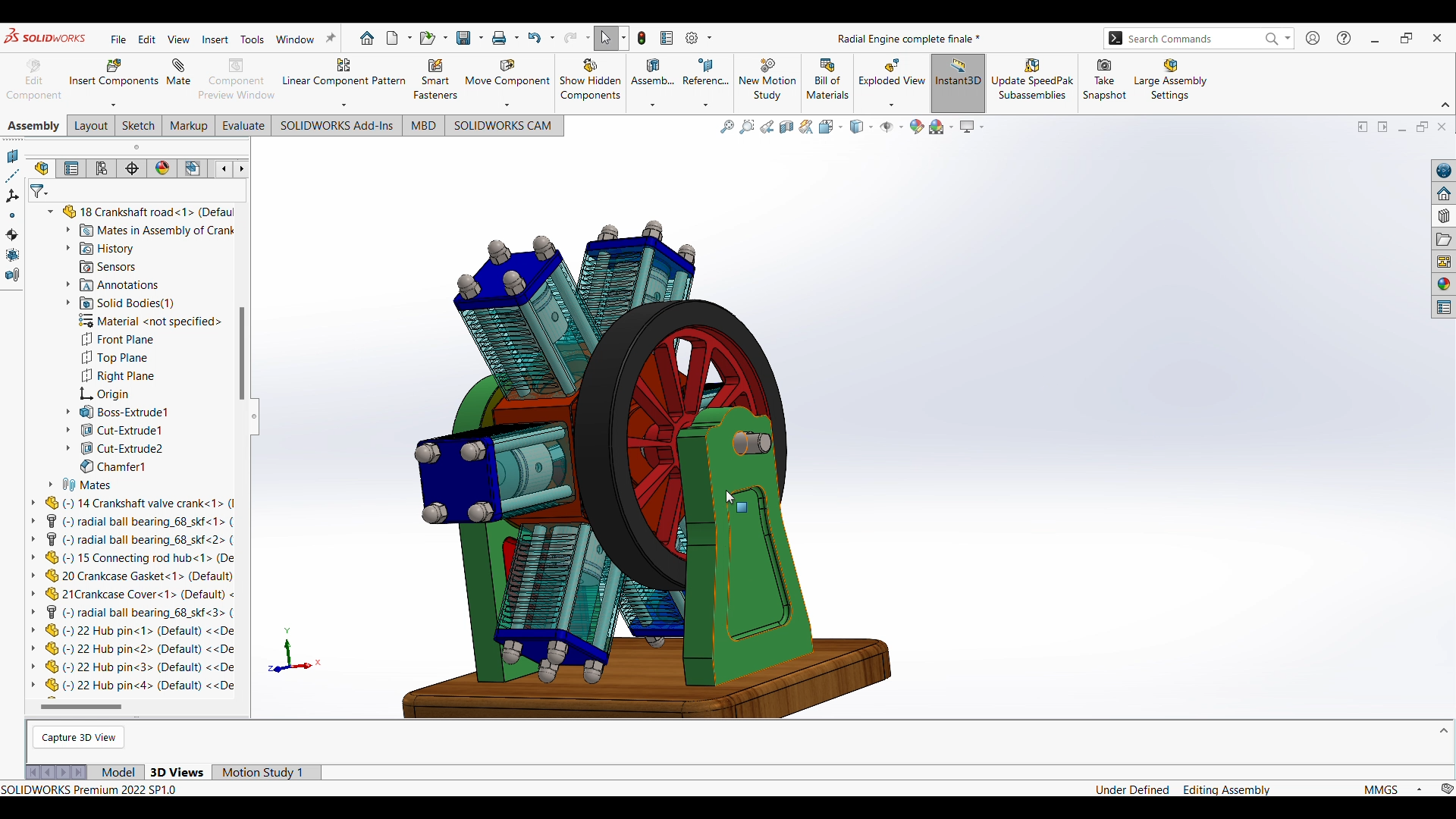Open the user account login button
The width and height of the screenshot is (1456, 819).
tap(1313, 38)
